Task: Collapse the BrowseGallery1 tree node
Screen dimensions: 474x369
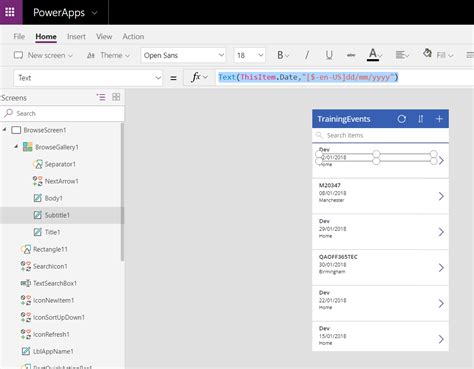Action: [x=16, y=147]
